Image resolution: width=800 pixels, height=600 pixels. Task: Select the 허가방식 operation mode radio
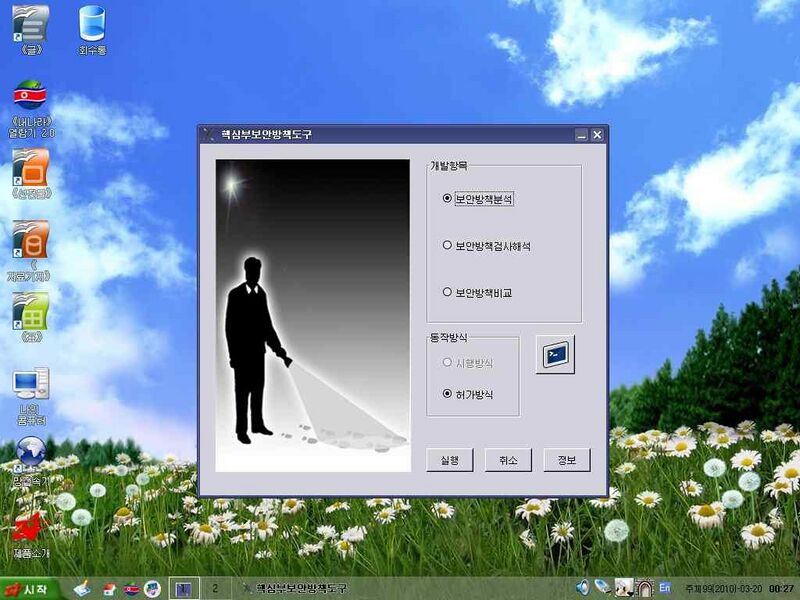click(x=447, y=394)
